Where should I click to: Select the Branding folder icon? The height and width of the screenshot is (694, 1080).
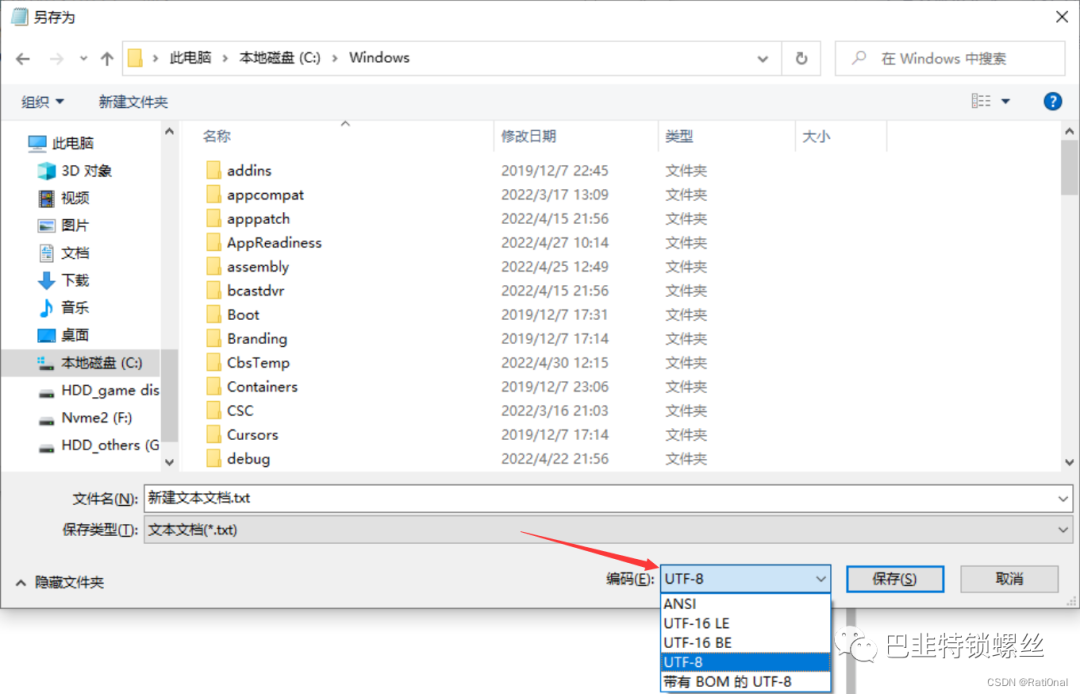click(214, 339)
